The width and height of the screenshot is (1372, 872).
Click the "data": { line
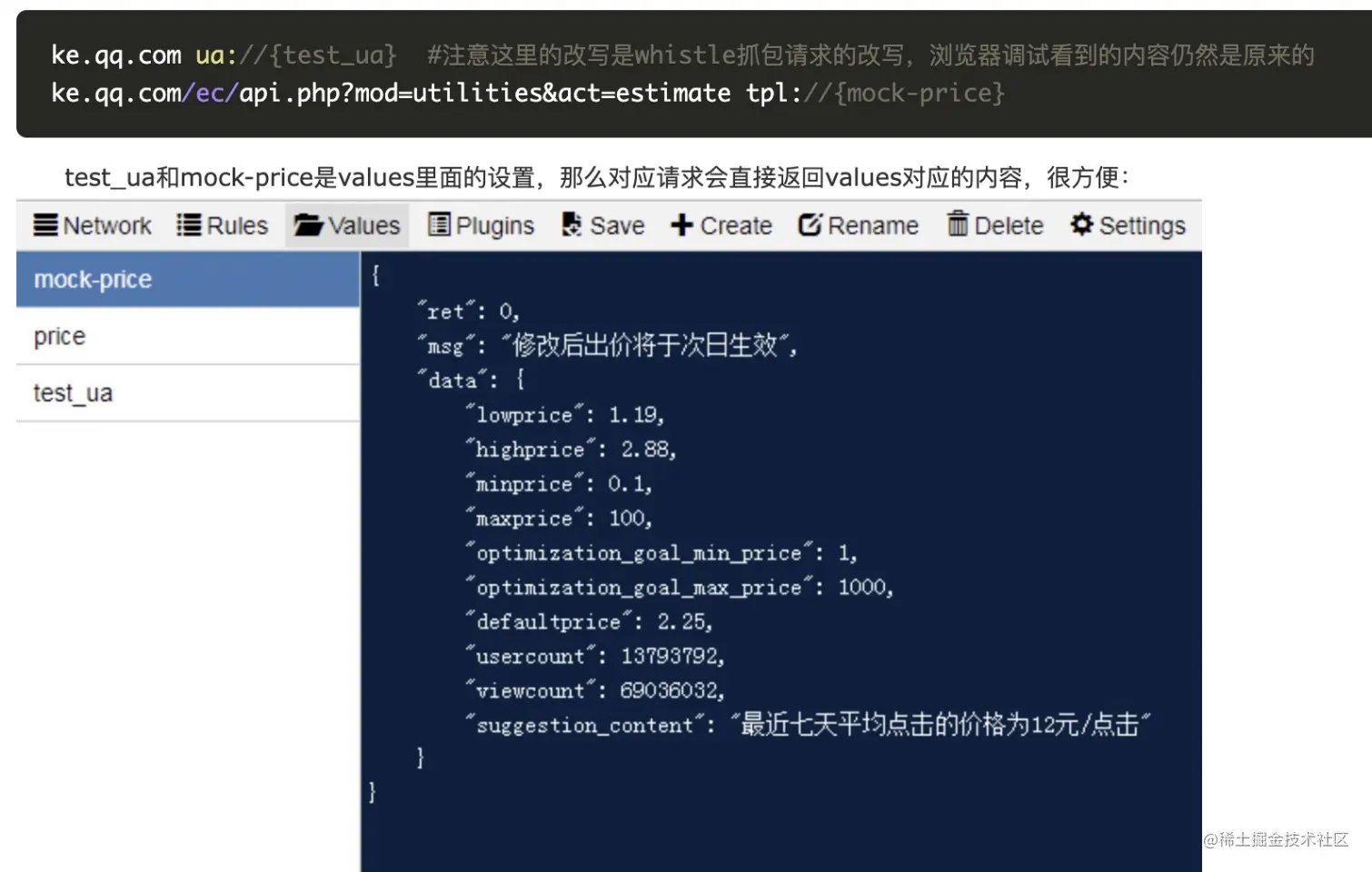tap(471, 381)
